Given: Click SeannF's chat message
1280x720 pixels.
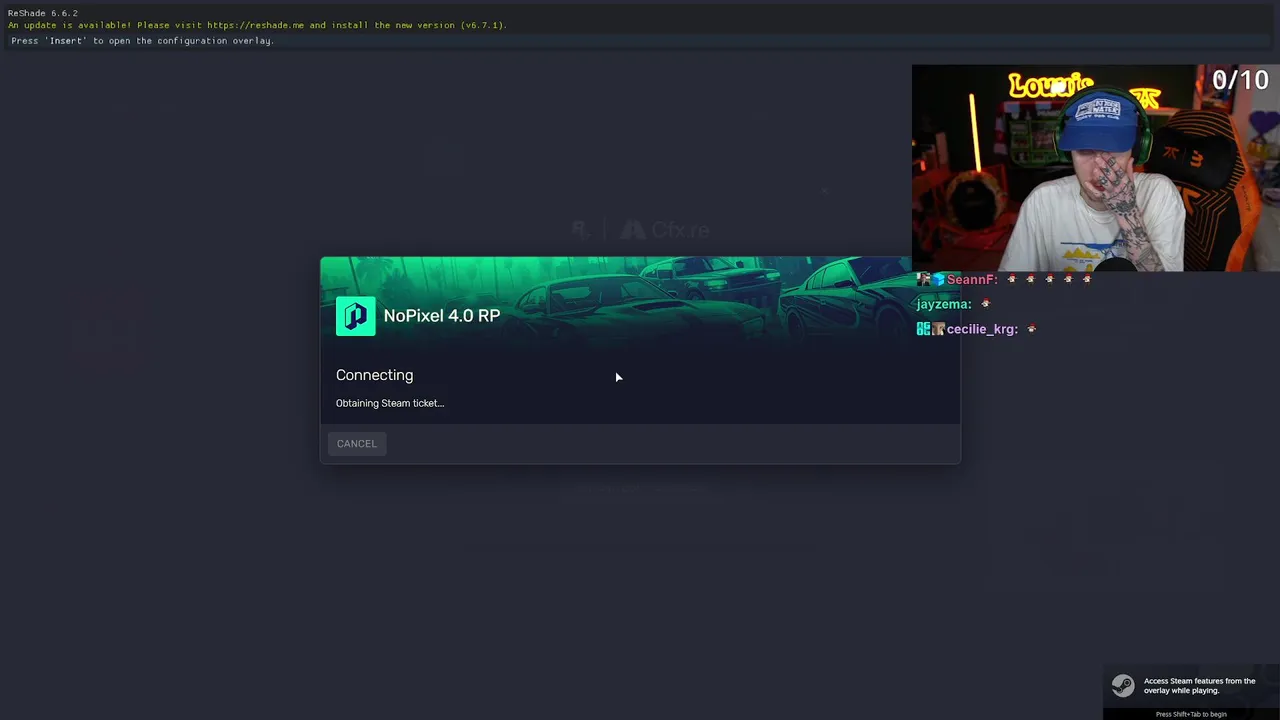Looking at the screenshot, I should pos(1004,280).
